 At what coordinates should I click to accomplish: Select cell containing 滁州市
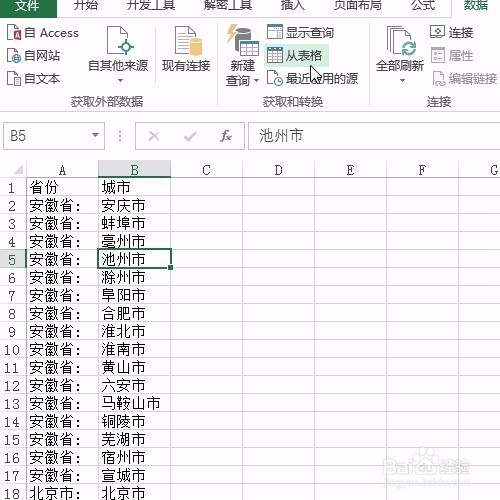[x=134, y=277]
